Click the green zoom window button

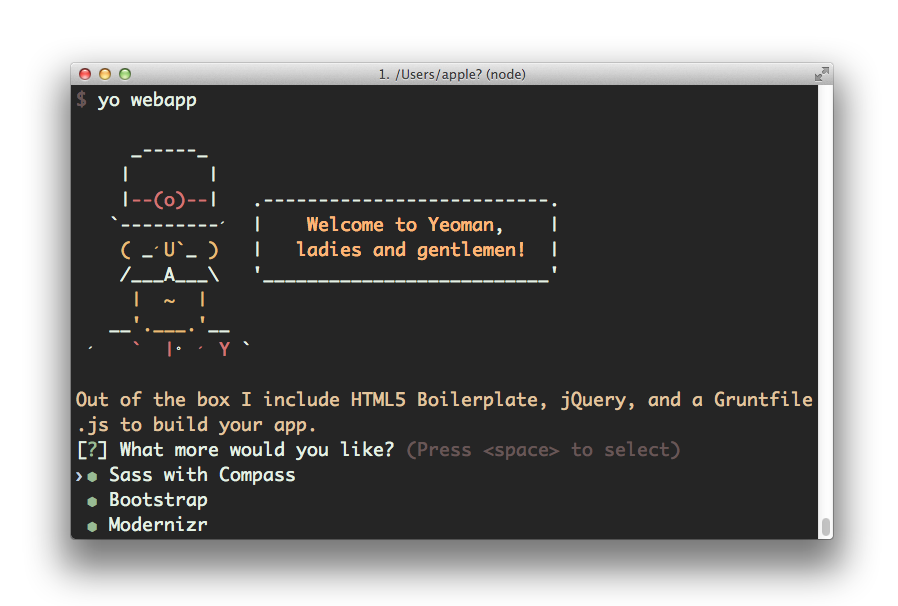point(125,74)
